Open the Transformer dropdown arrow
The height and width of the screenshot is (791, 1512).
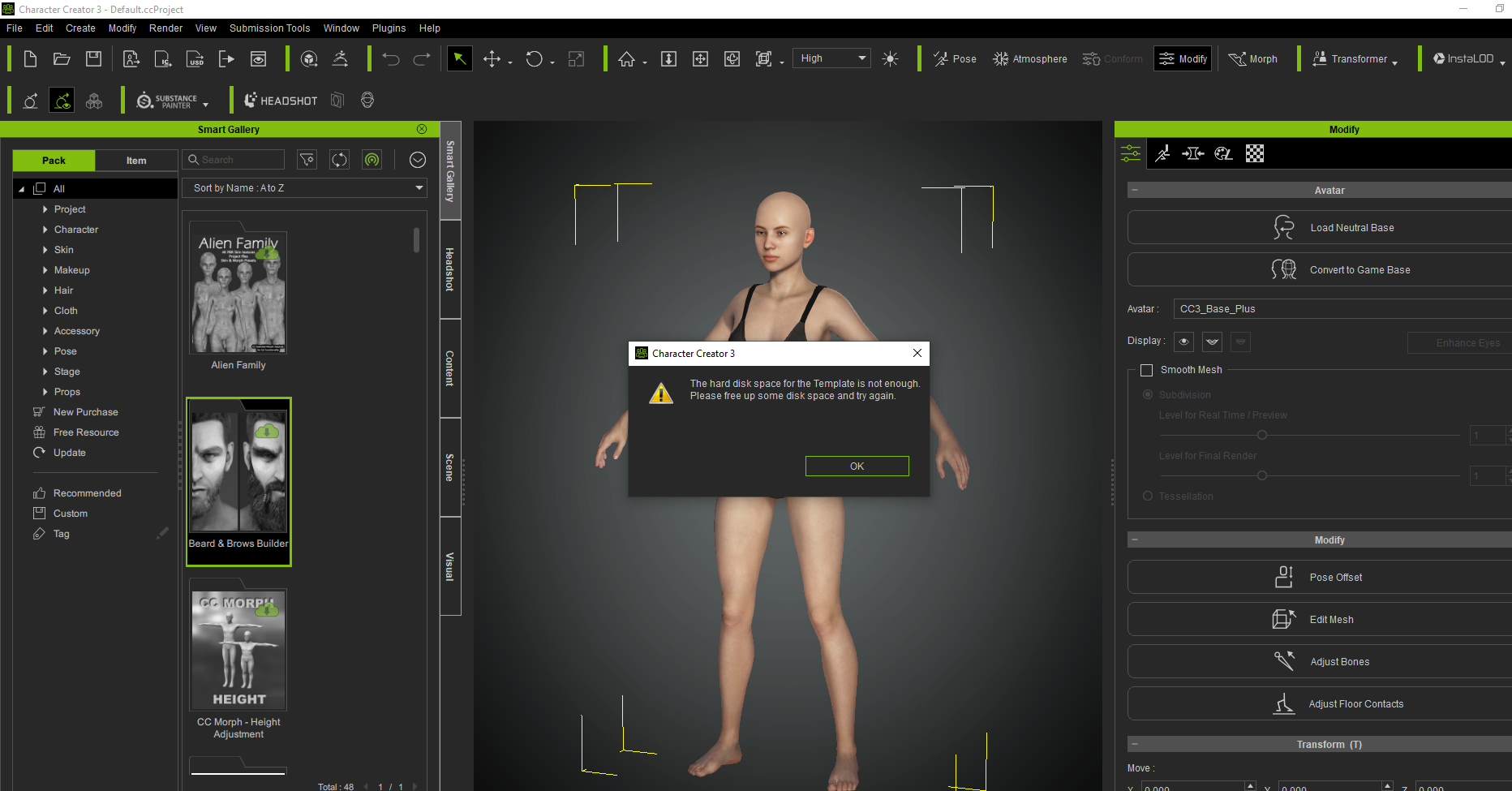[x=1394, y=62]
